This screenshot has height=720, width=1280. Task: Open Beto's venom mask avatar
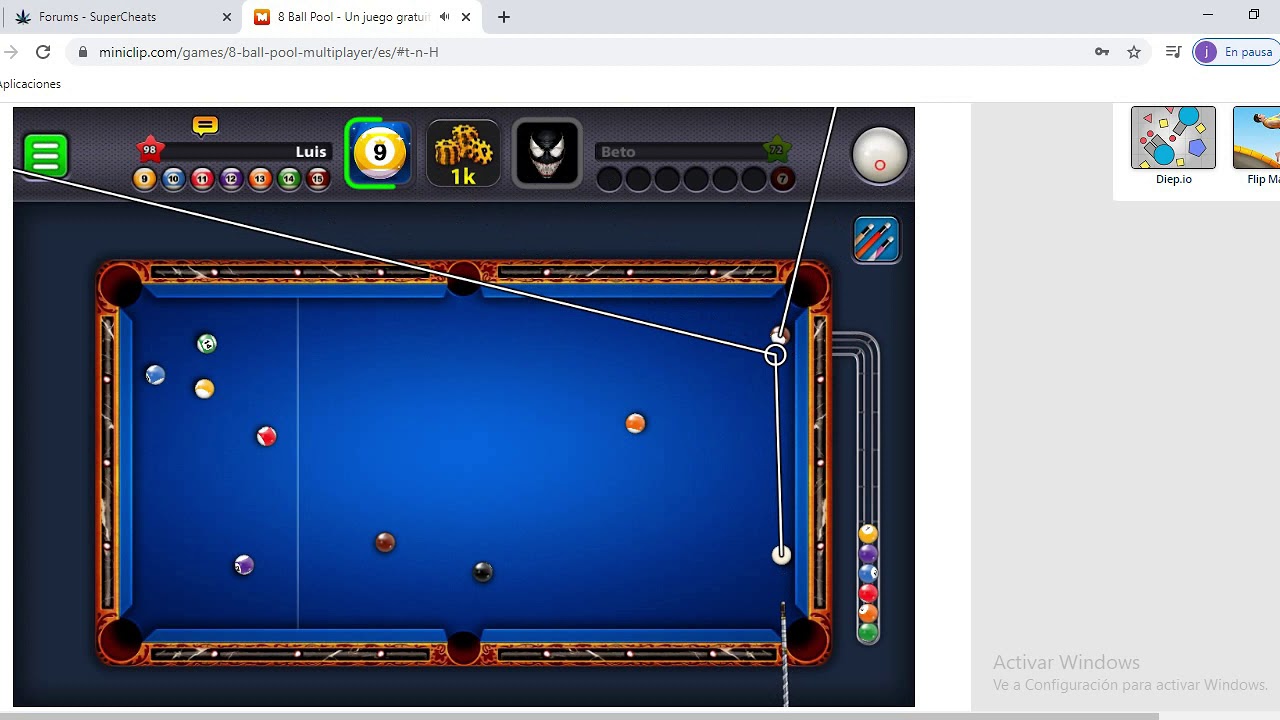coord(547,153)
